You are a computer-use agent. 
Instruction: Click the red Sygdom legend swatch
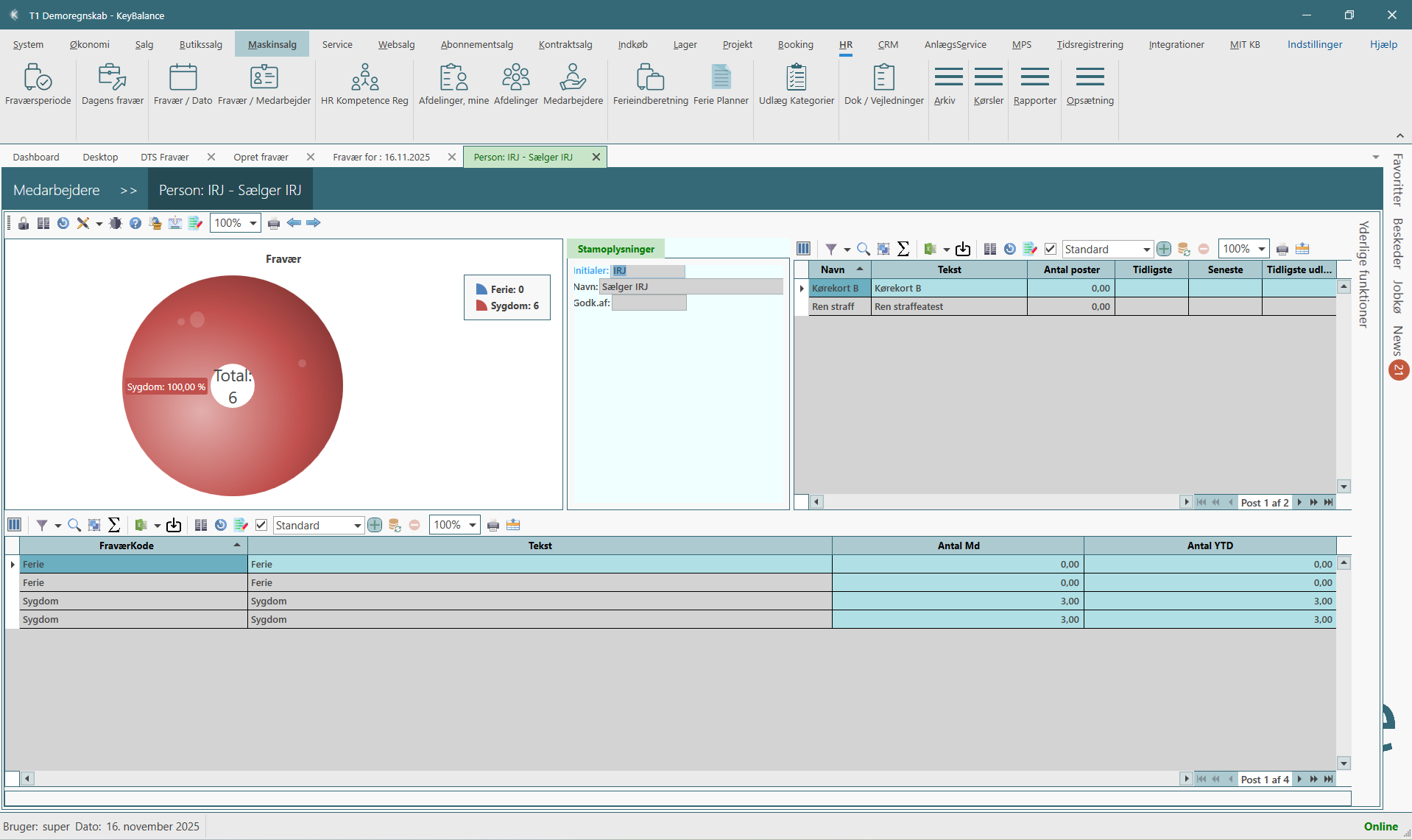[481, 306]
